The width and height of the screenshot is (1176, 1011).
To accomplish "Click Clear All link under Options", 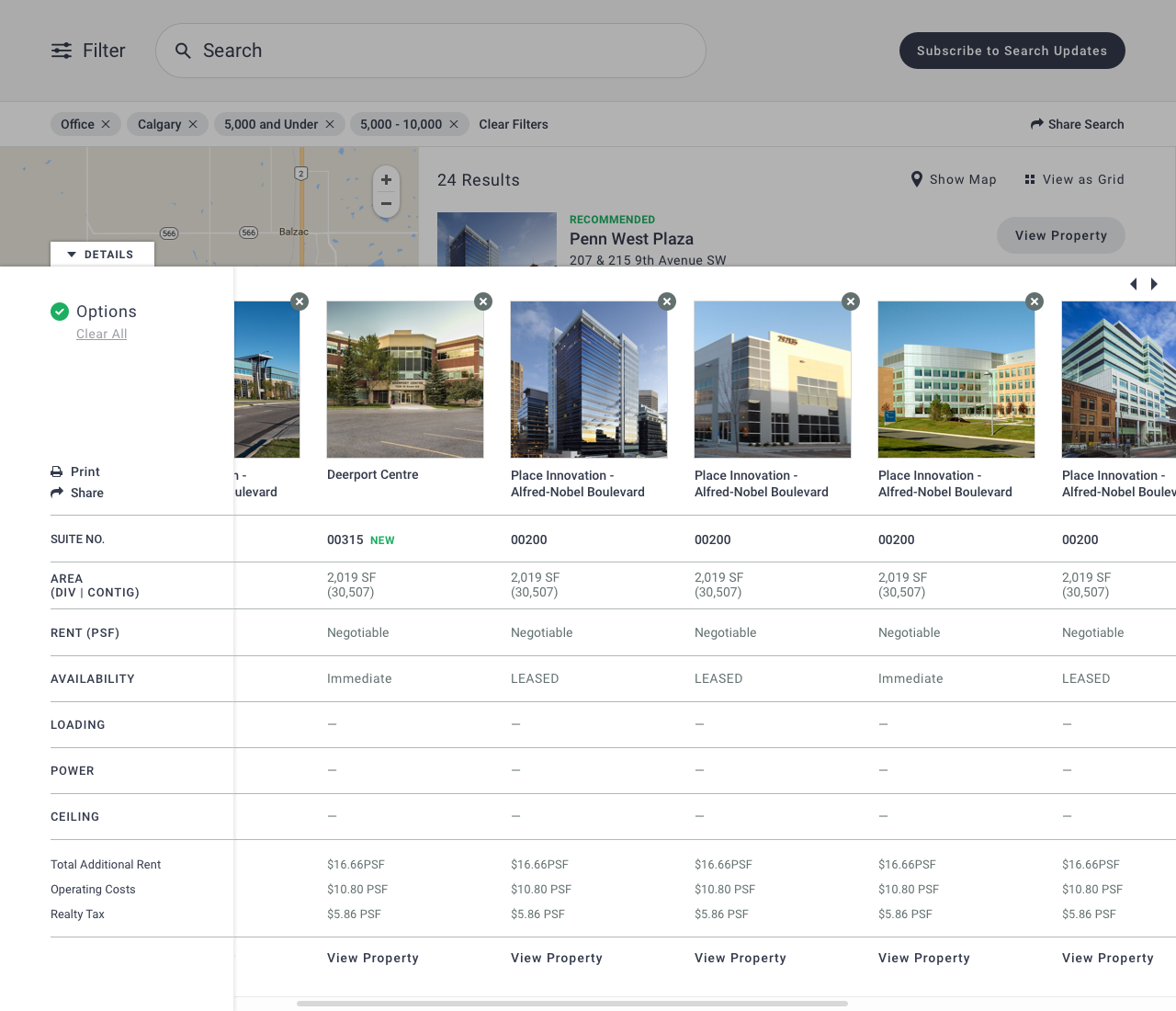I will click(x=102, y=334).
